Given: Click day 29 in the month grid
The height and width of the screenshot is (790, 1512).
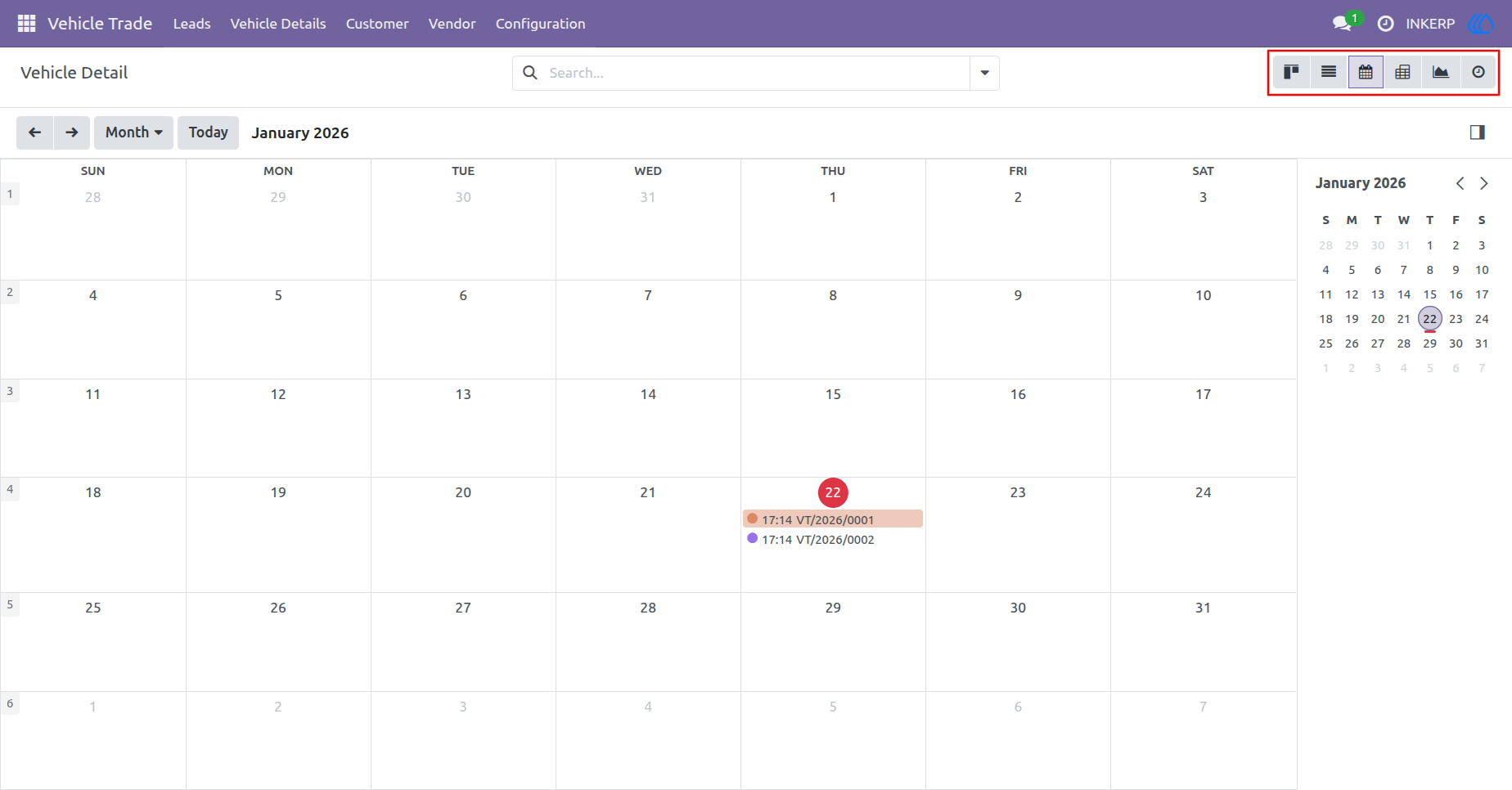Looking at the screenshot, I should pyautogui.click(x=833, y=608).
